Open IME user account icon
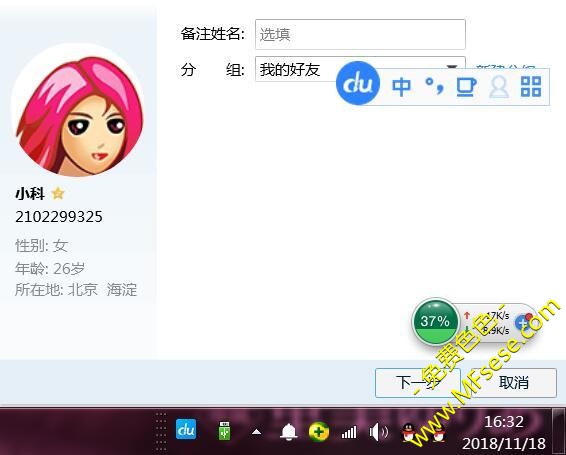The width and height of the screenshot is (566, 455). 498,87
